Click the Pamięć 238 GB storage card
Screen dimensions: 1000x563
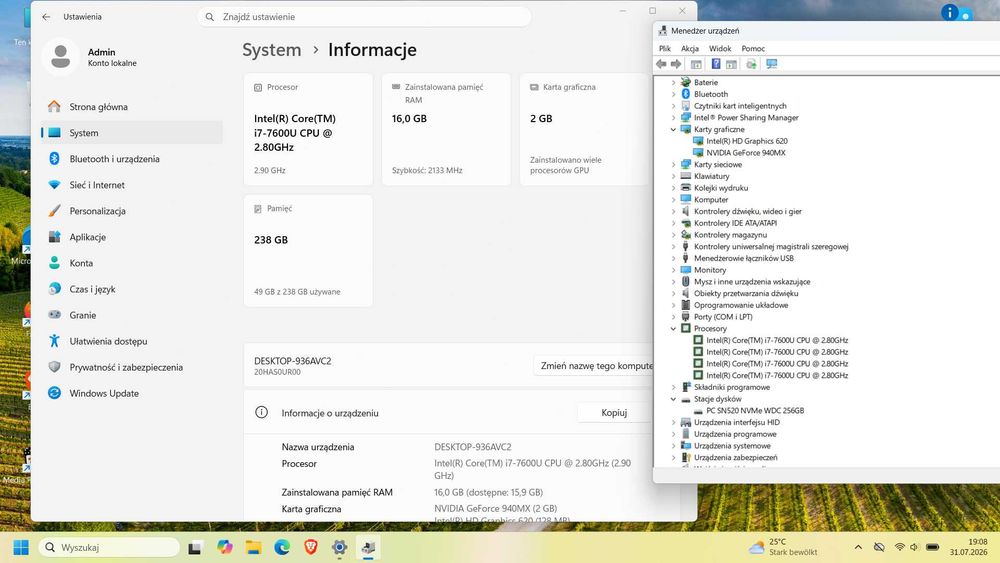point(308,251)
